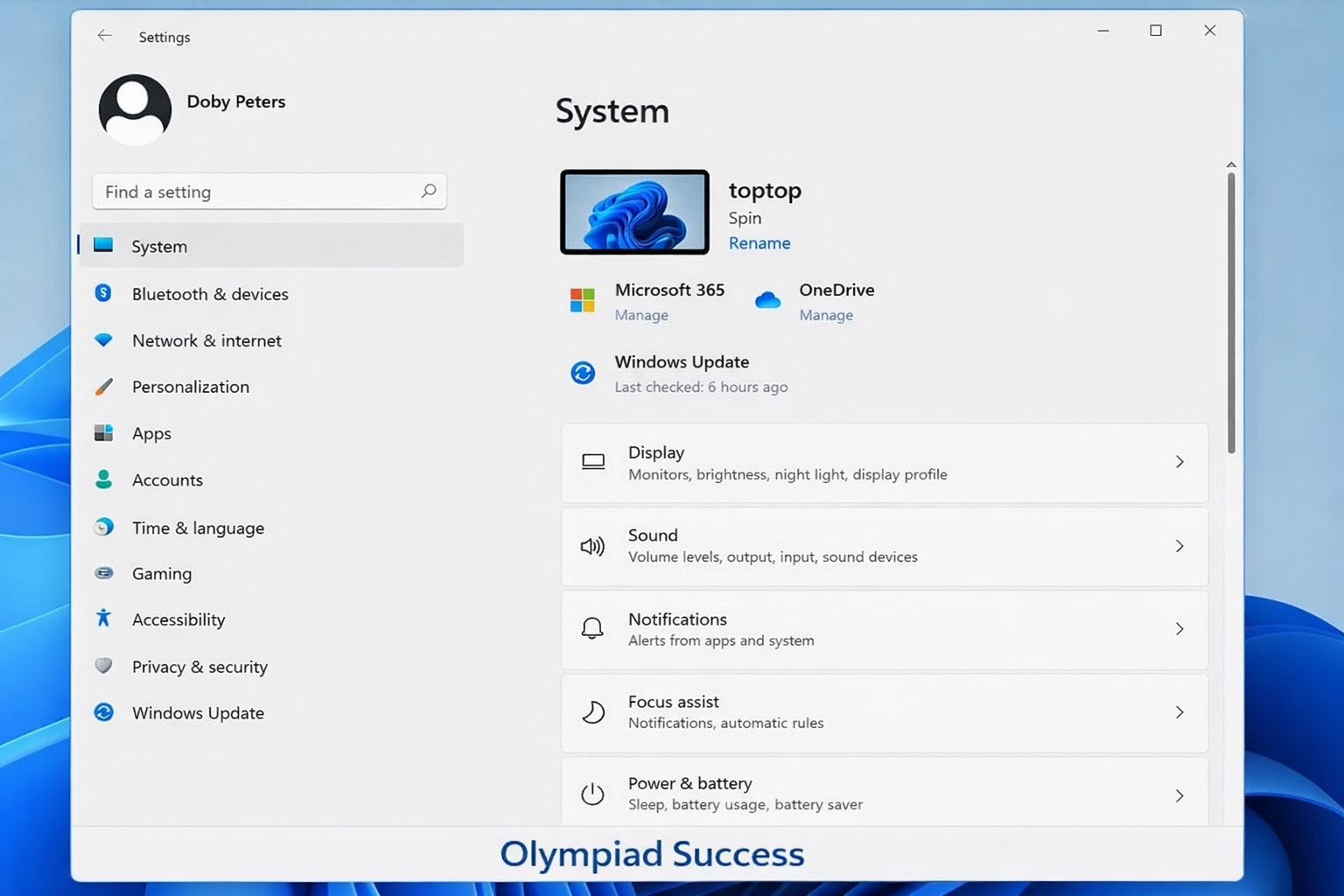
Task: Expand the Sound settings chevron
Action: [1179, 546]
